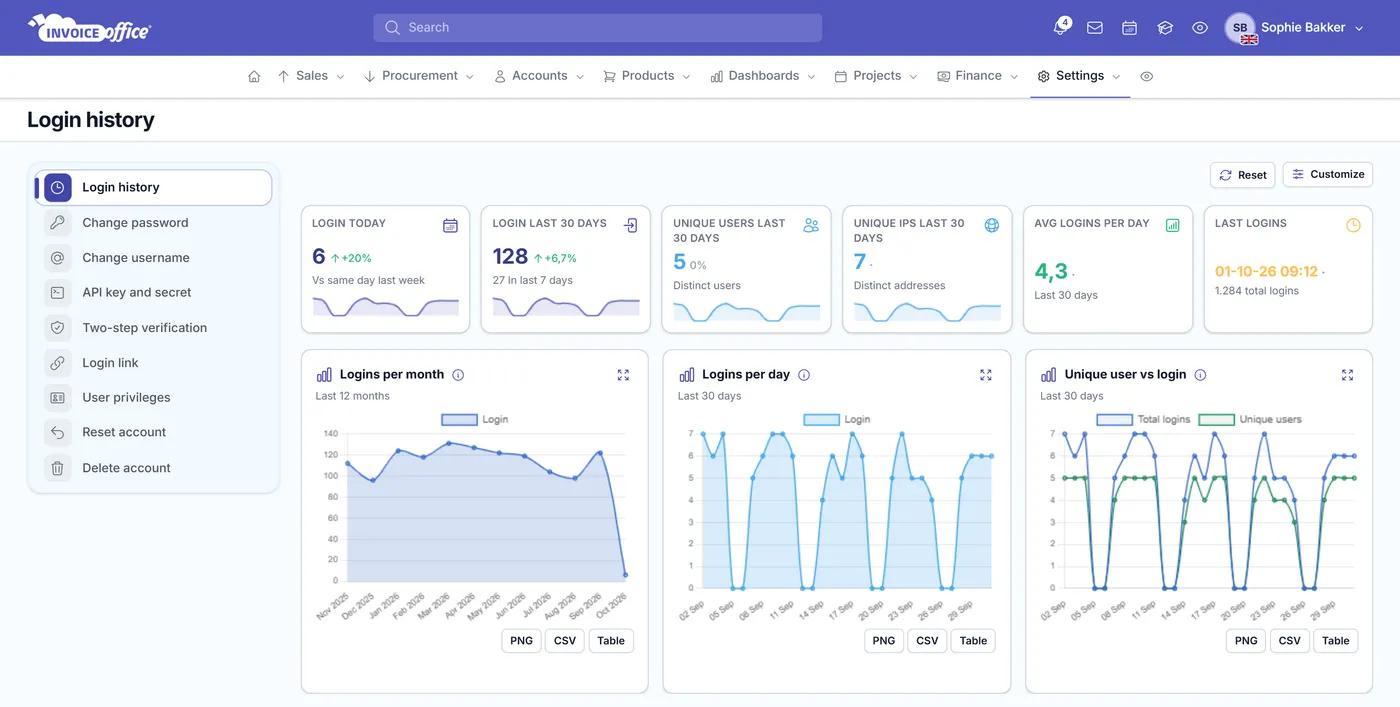The height and width of the screenshot is (707, 1400).
Task: Open the graduation cap help icon
Action: 1165,28
